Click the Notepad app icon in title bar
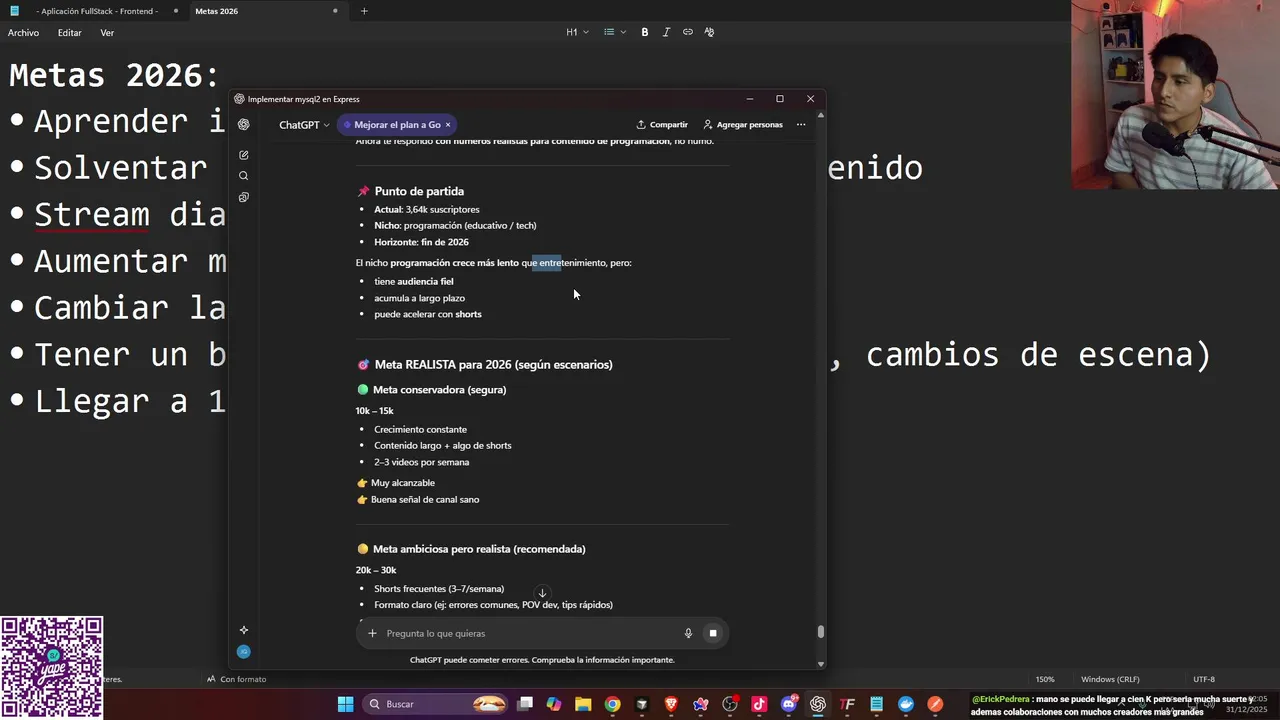 [x=14, y=11]
